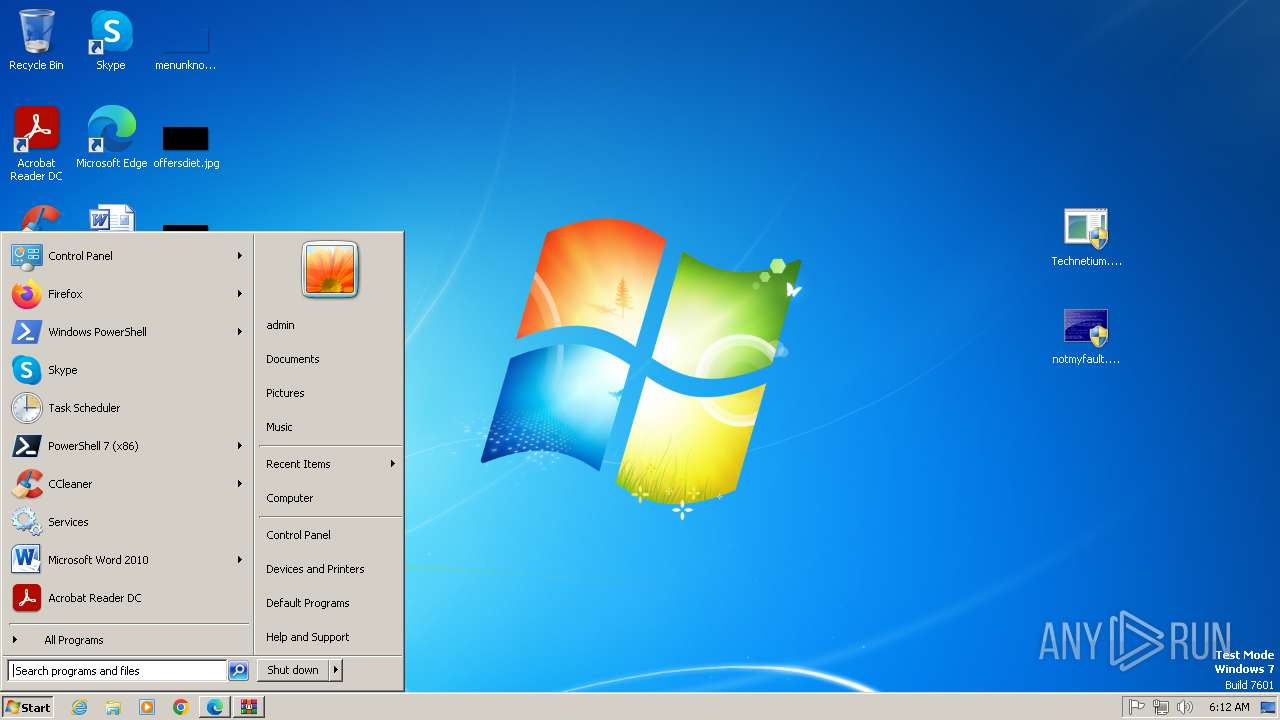The height and width of the screenshot is (720, 1280).
Task: Open the Recycle Bin desktop icon
Action: pyautogui.click(x=36, y=40)
